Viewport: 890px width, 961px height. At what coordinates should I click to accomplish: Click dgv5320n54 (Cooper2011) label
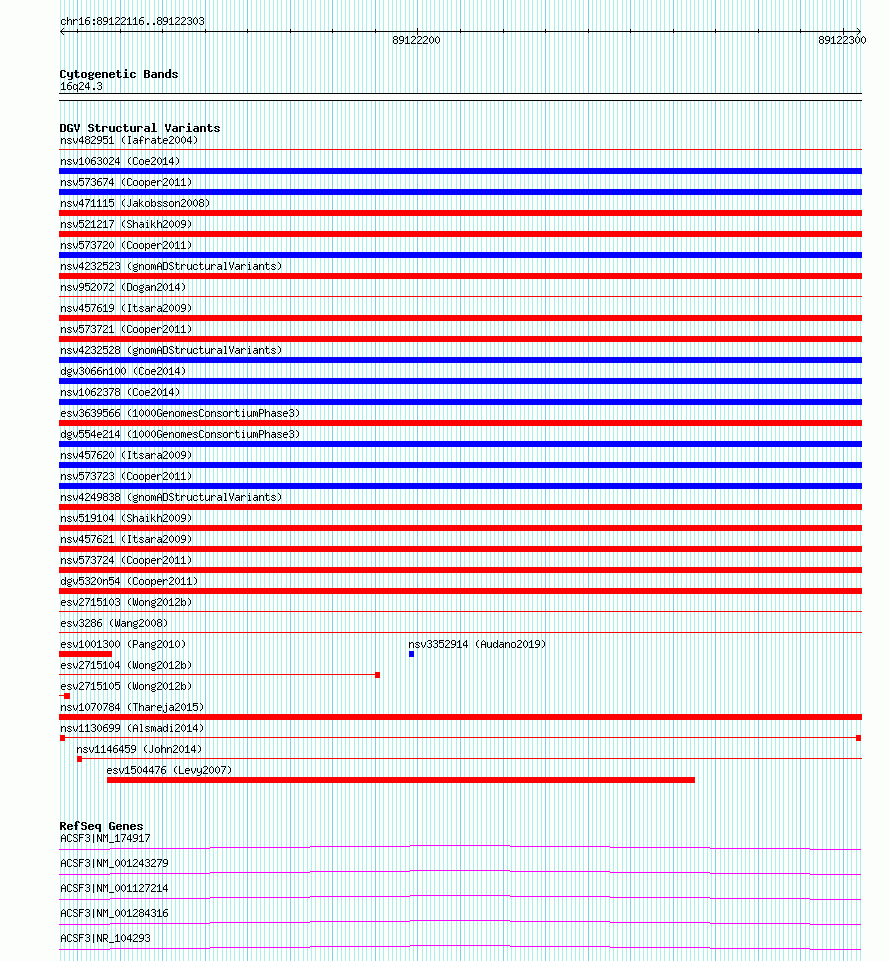point(129,581)
